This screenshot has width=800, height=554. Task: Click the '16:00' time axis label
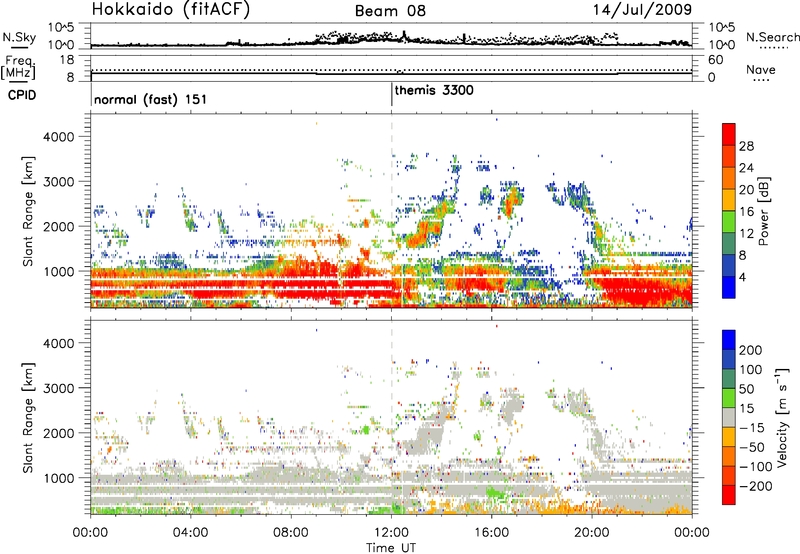pyautogui.click(x=491, y=533)
